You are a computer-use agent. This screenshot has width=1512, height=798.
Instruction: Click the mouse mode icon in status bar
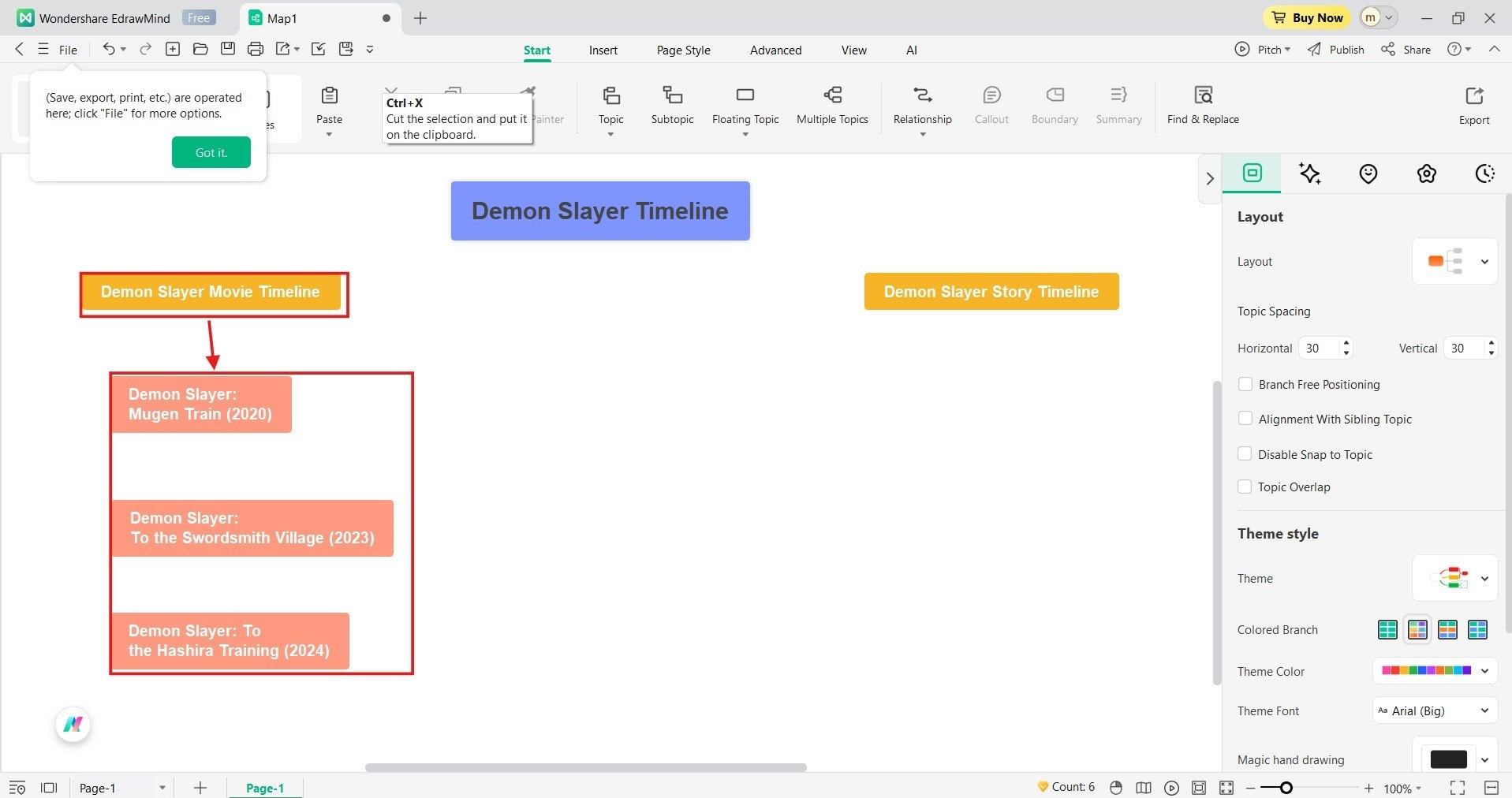pyautogui.click(x=1116, y=788)
